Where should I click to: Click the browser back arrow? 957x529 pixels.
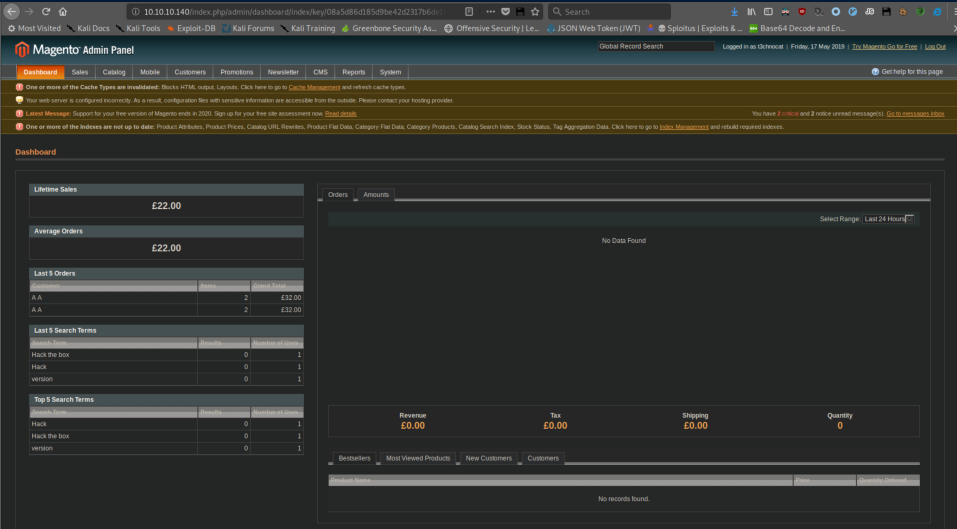(12, 11)
